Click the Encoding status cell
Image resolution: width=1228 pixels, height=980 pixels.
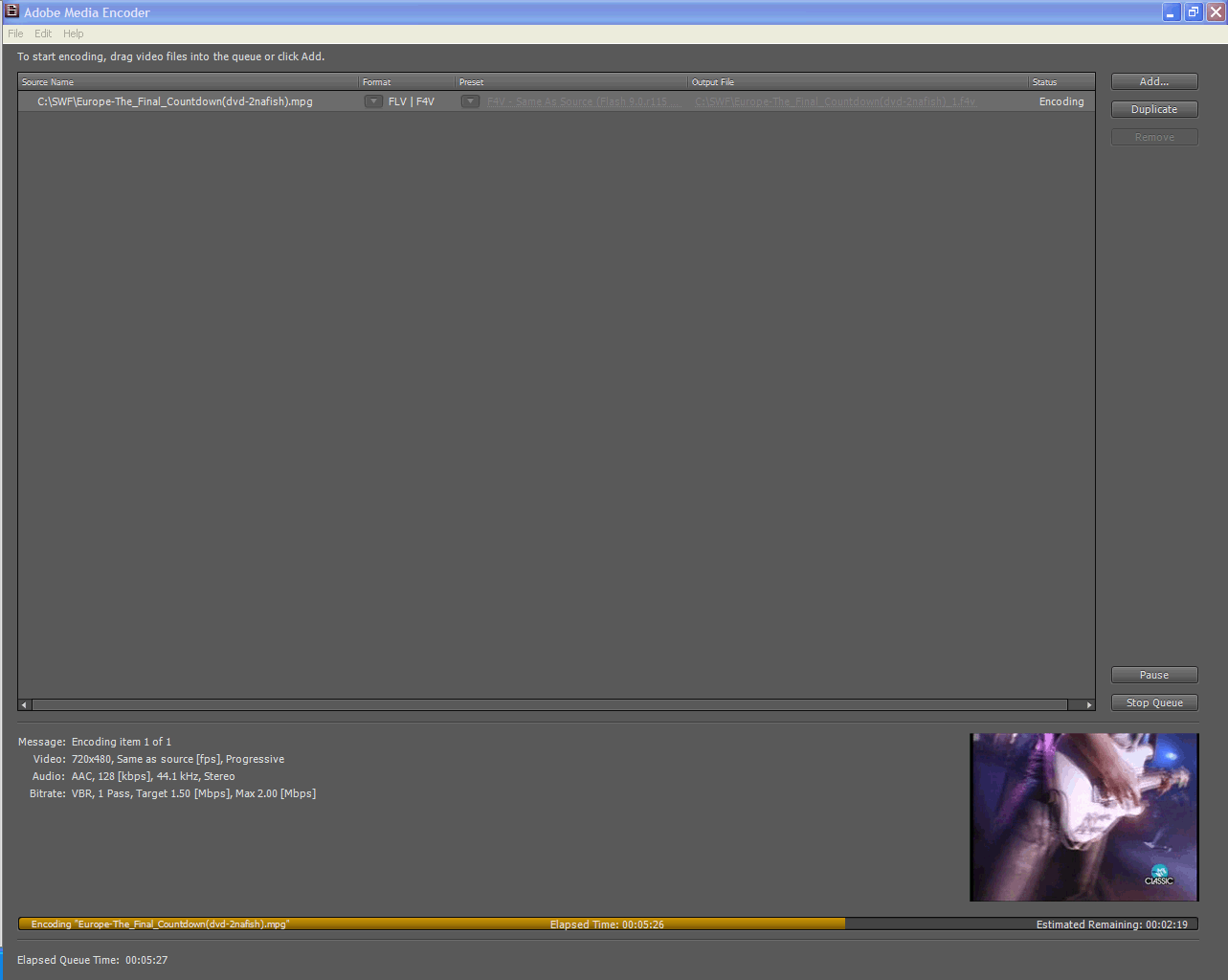click(1061, 101)
